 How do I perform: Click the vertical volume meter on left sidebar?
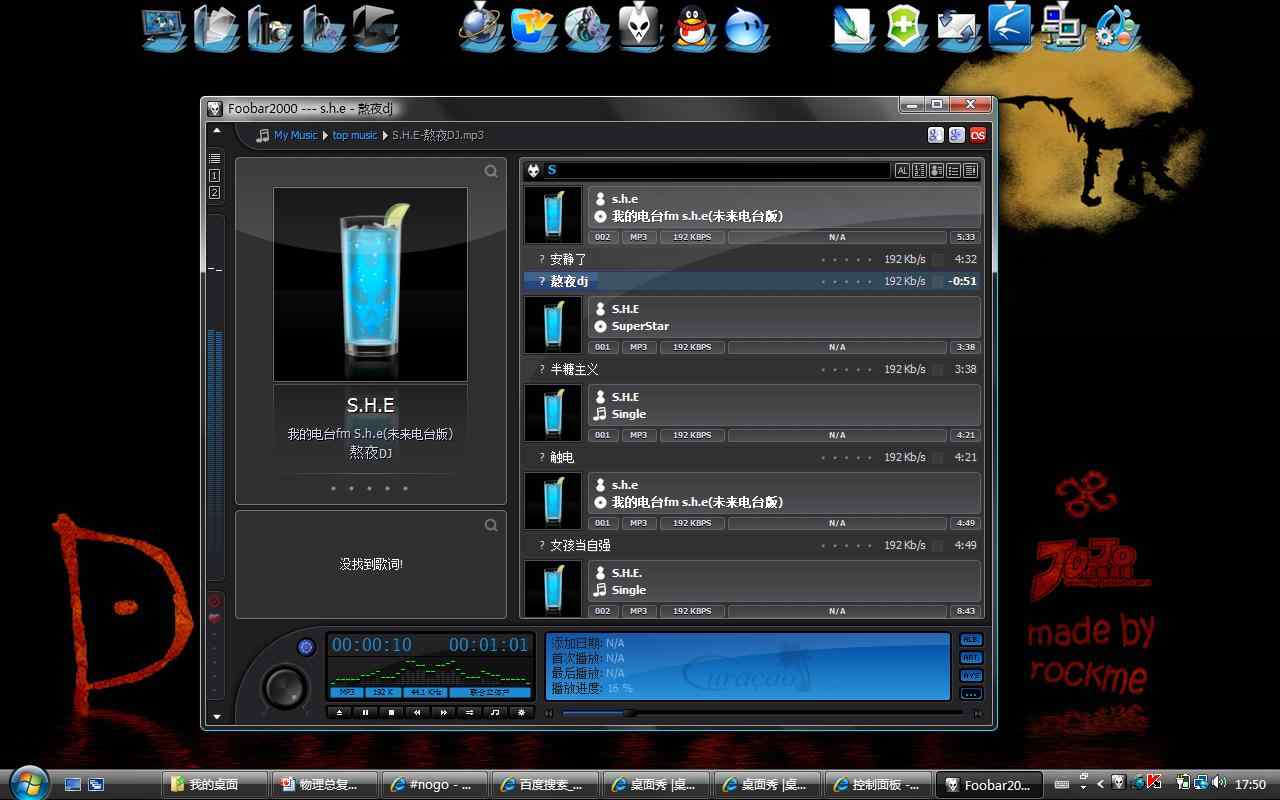coord(215,395)
